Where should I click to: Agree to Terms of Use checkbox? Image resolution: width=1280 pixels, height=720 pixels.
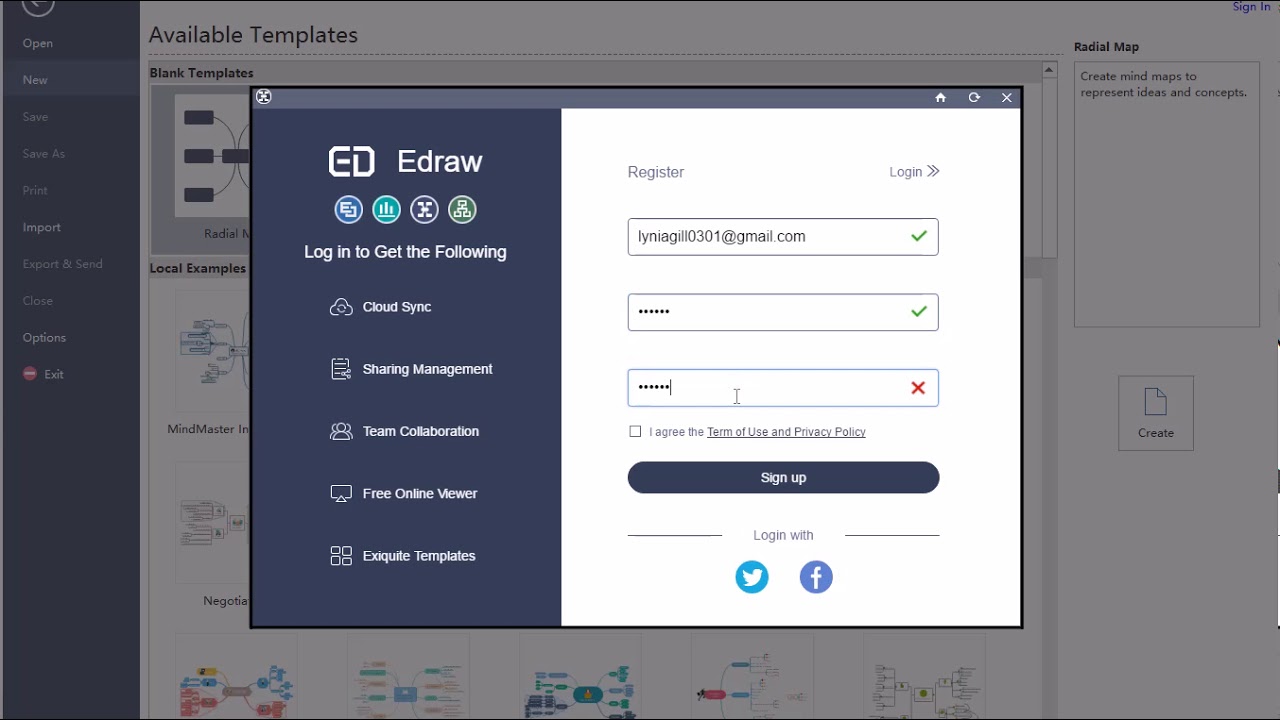click(635, 431)
